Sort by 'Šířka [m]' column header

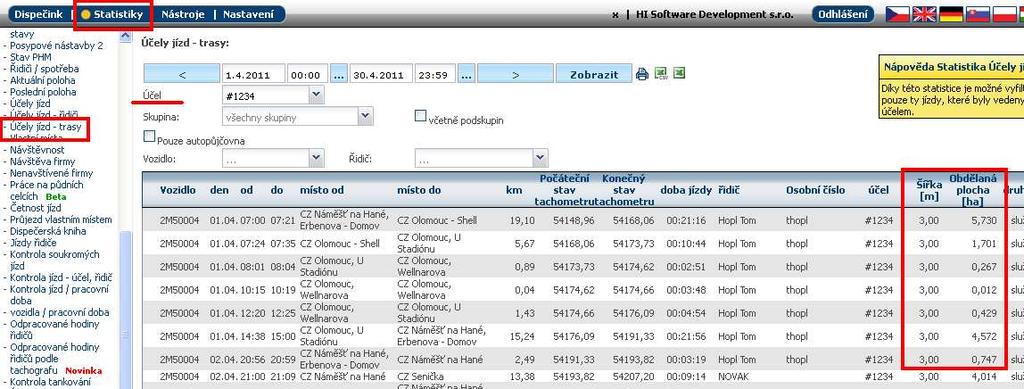point(929,190)
